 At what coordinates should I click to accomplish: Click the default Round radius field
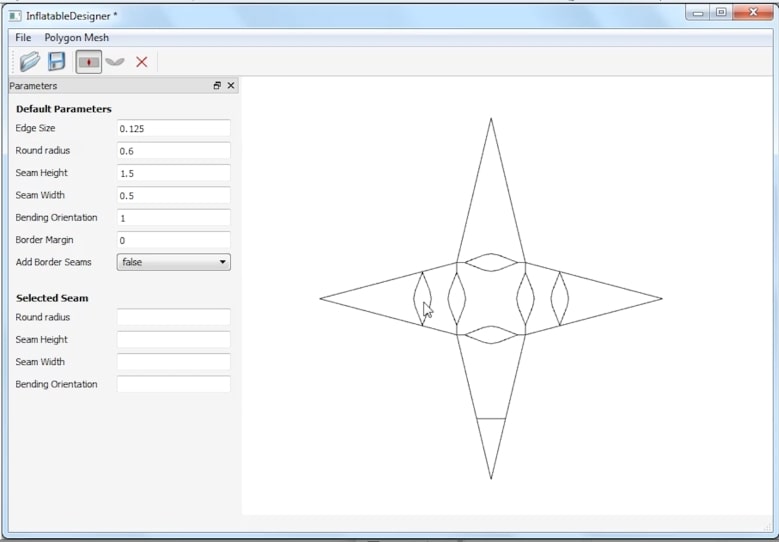pyautogui.click(x=173, y=151)
